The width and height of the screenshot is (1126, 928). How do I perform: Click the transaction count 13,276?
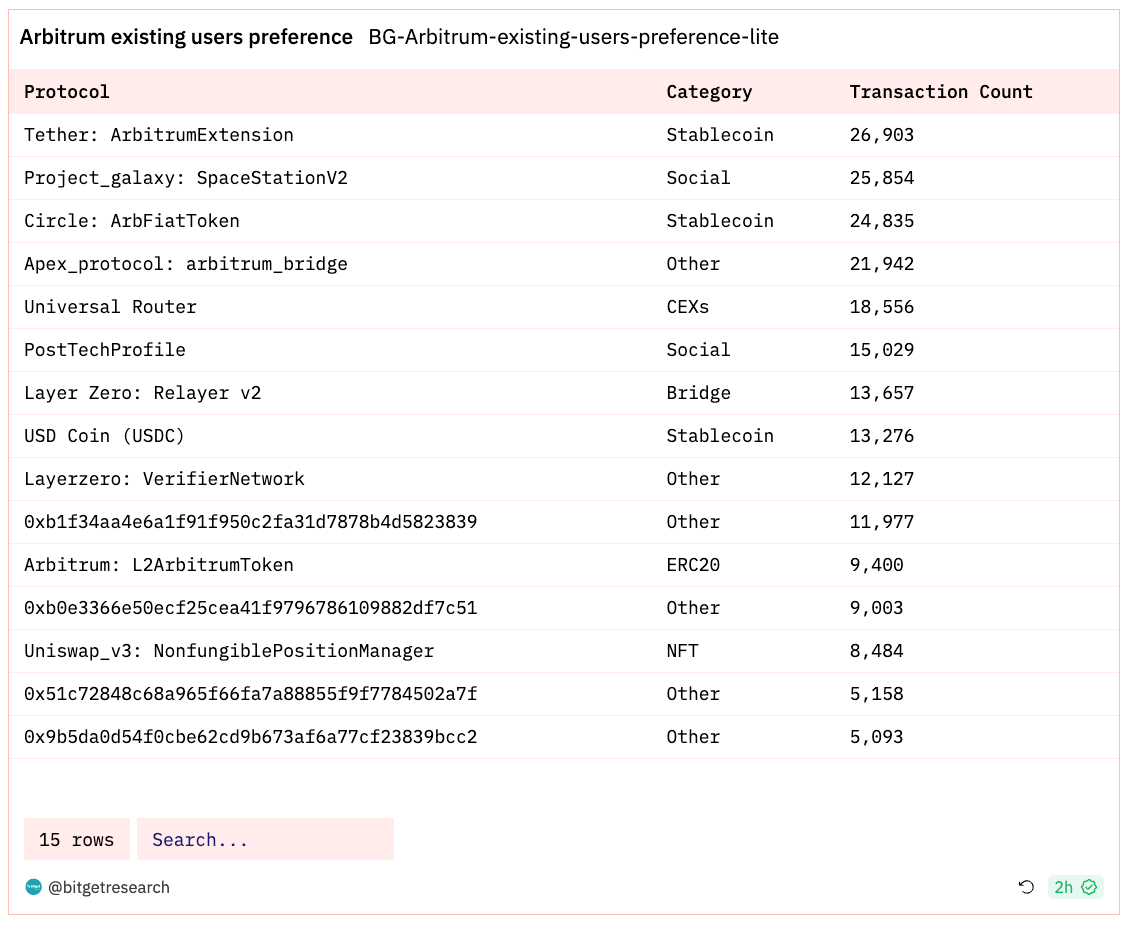[882, 436]
